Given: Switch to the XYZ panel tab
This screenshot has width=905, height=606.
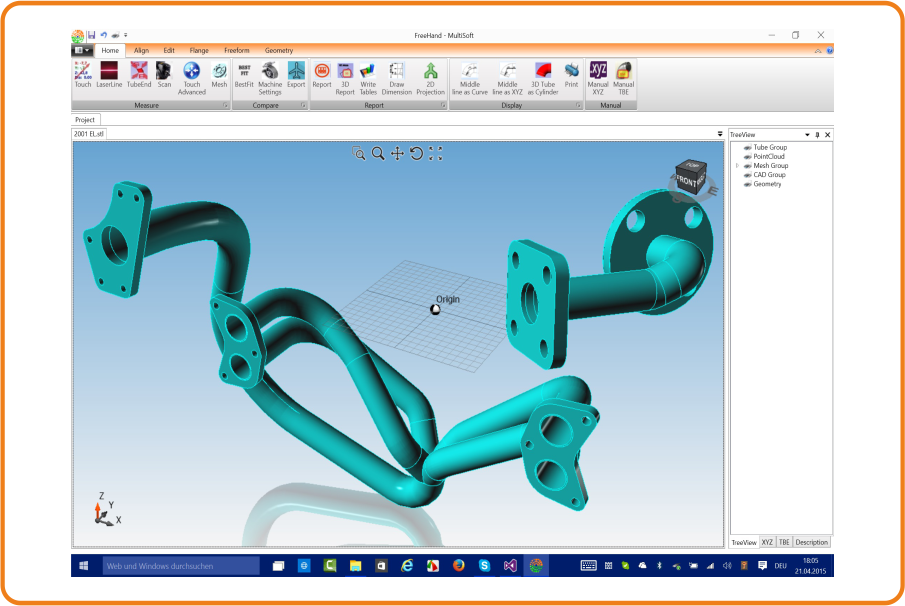Looking at the screenshot, I should point(767,542).
